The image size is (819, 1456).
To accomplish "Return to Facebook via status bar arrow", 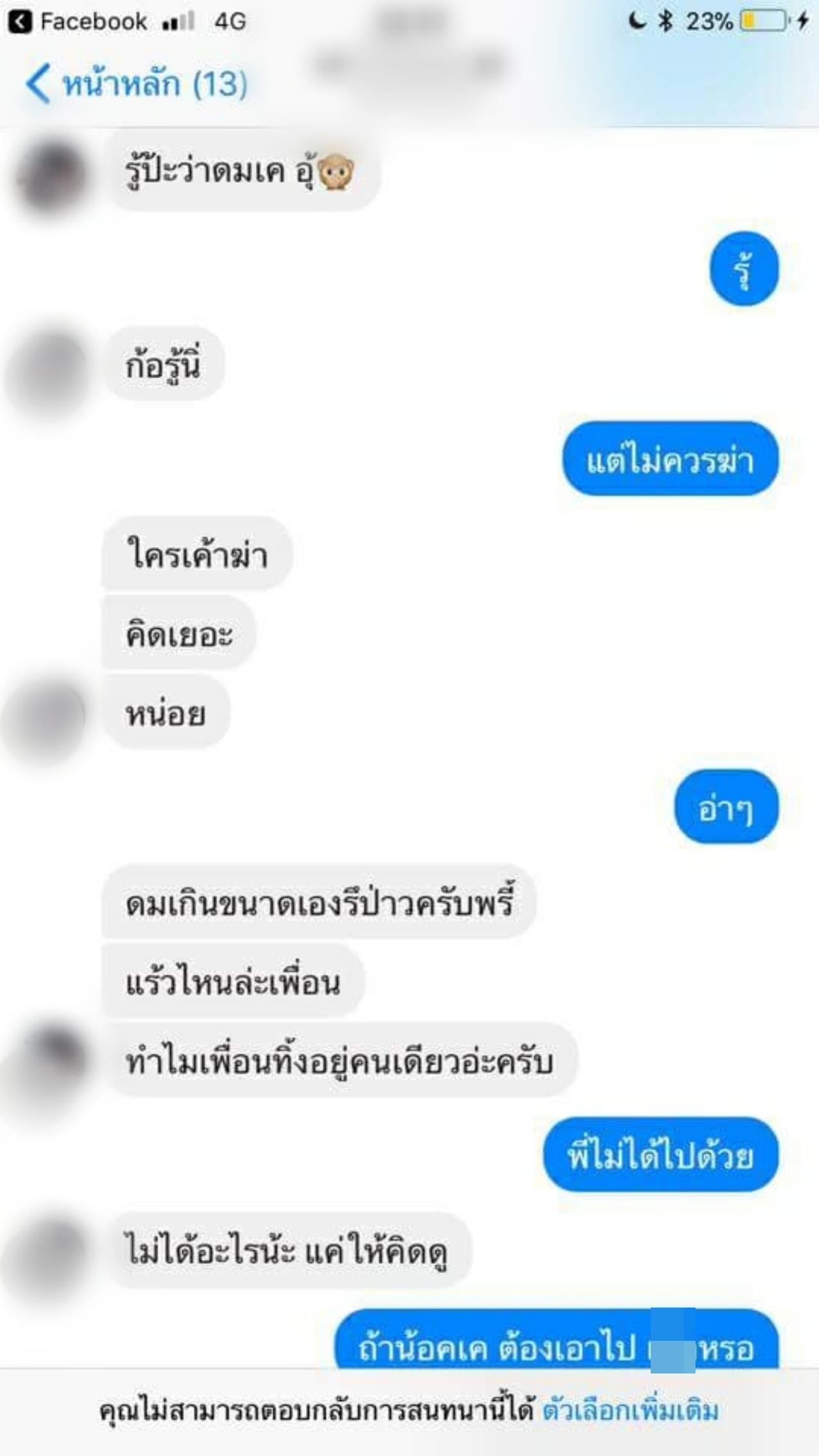I will pyautogui.click(x=20, y=22).
